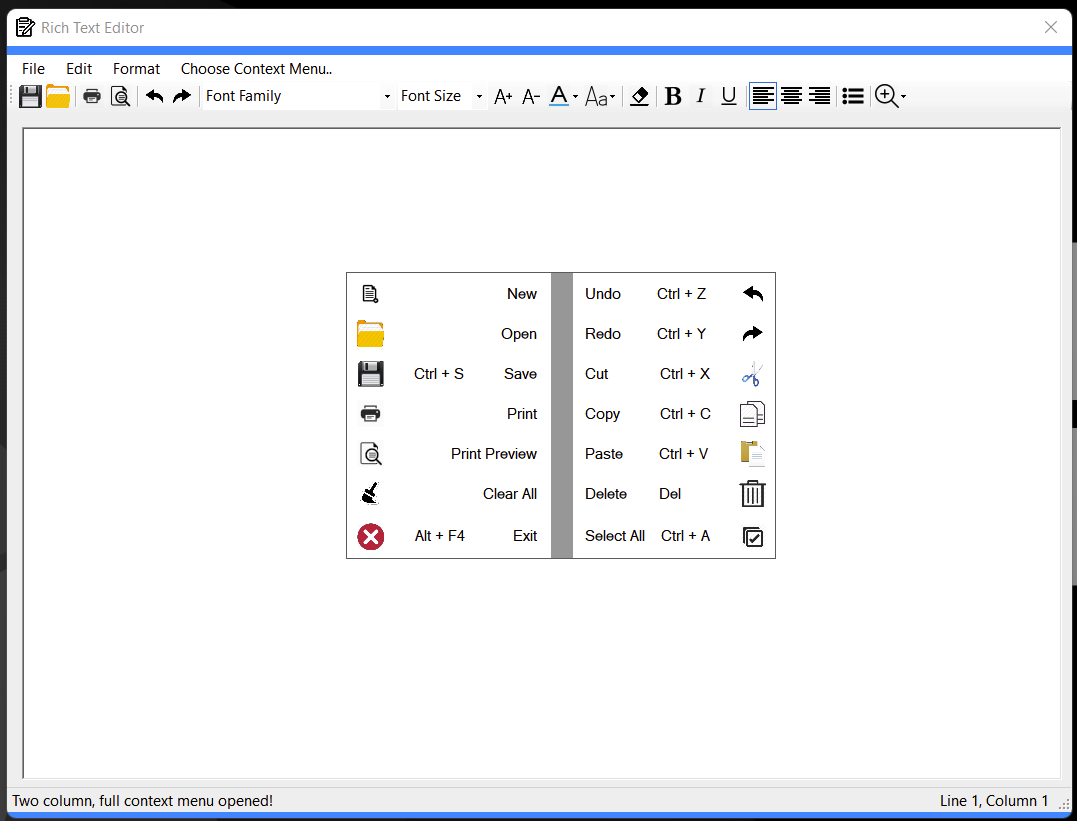Click the Decrease font size A- icon
This screenshot has height=821, width=1077.
[x=531, y=96]
